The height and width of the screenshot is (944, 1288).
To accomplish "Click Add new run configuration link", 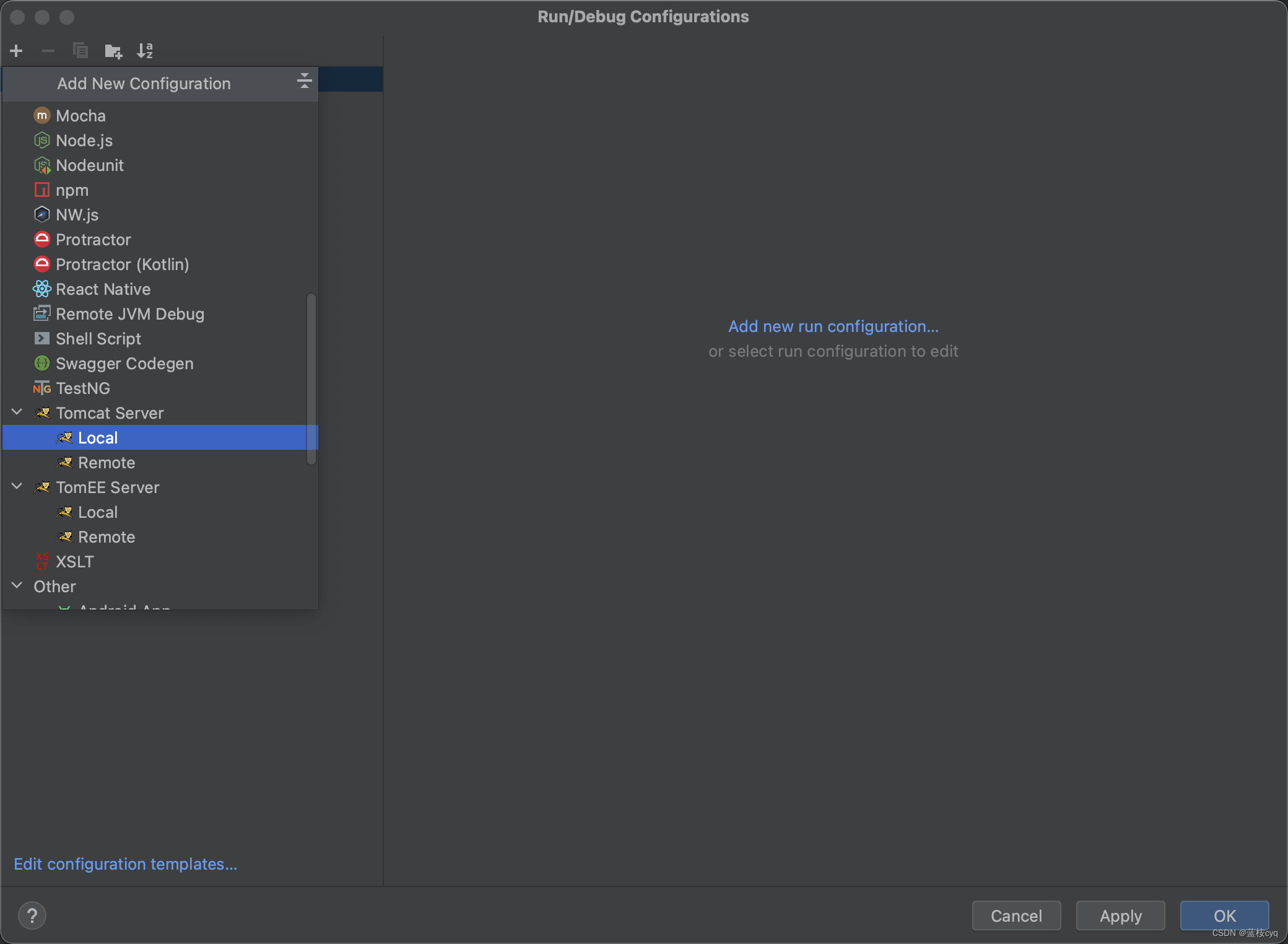I will (x=833, y=326).
